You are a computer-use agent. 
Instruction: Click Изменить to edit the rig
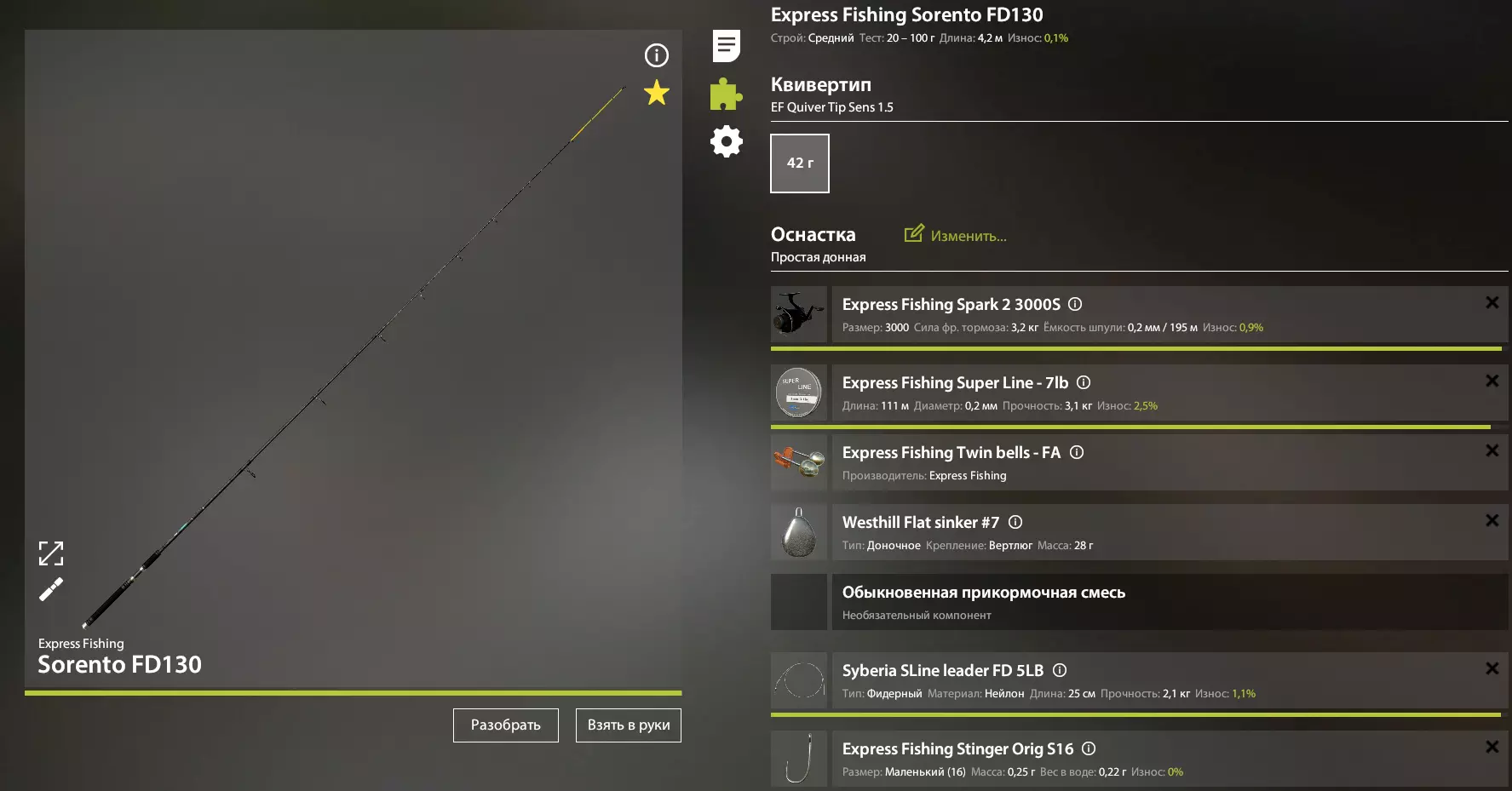click(955, 235)
